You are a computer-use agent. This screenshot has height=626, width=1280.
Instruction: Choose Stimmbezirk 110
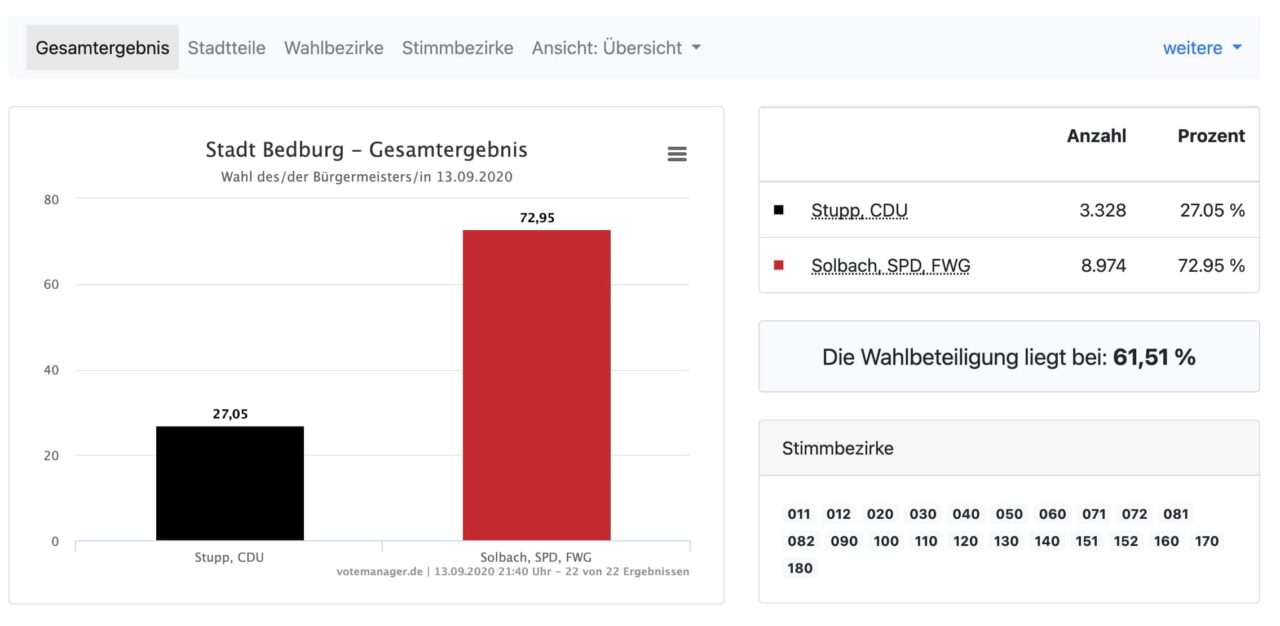coord(926,541)
